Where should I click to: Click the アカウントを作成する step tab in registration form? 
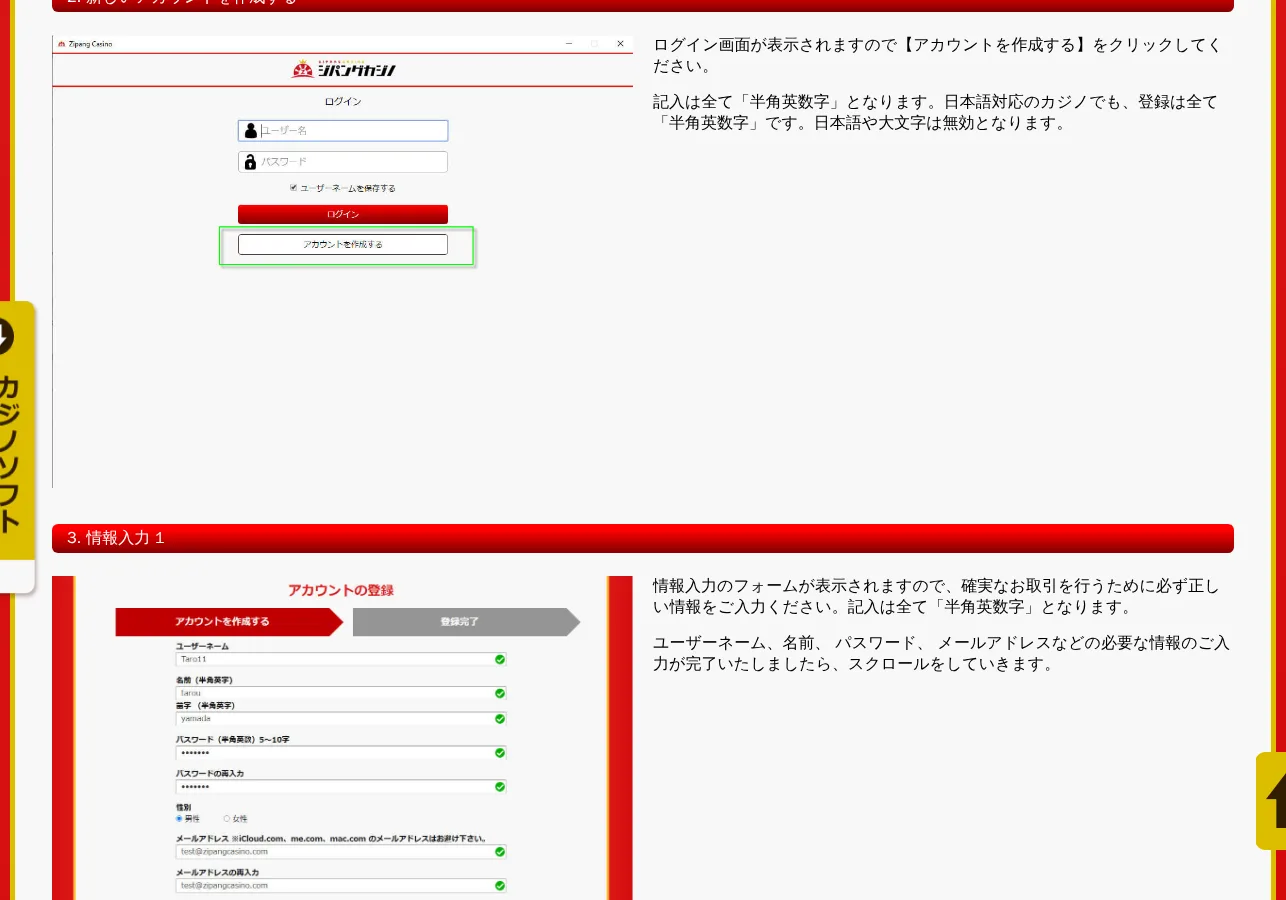pyautogui.click(x=229, y=622)
